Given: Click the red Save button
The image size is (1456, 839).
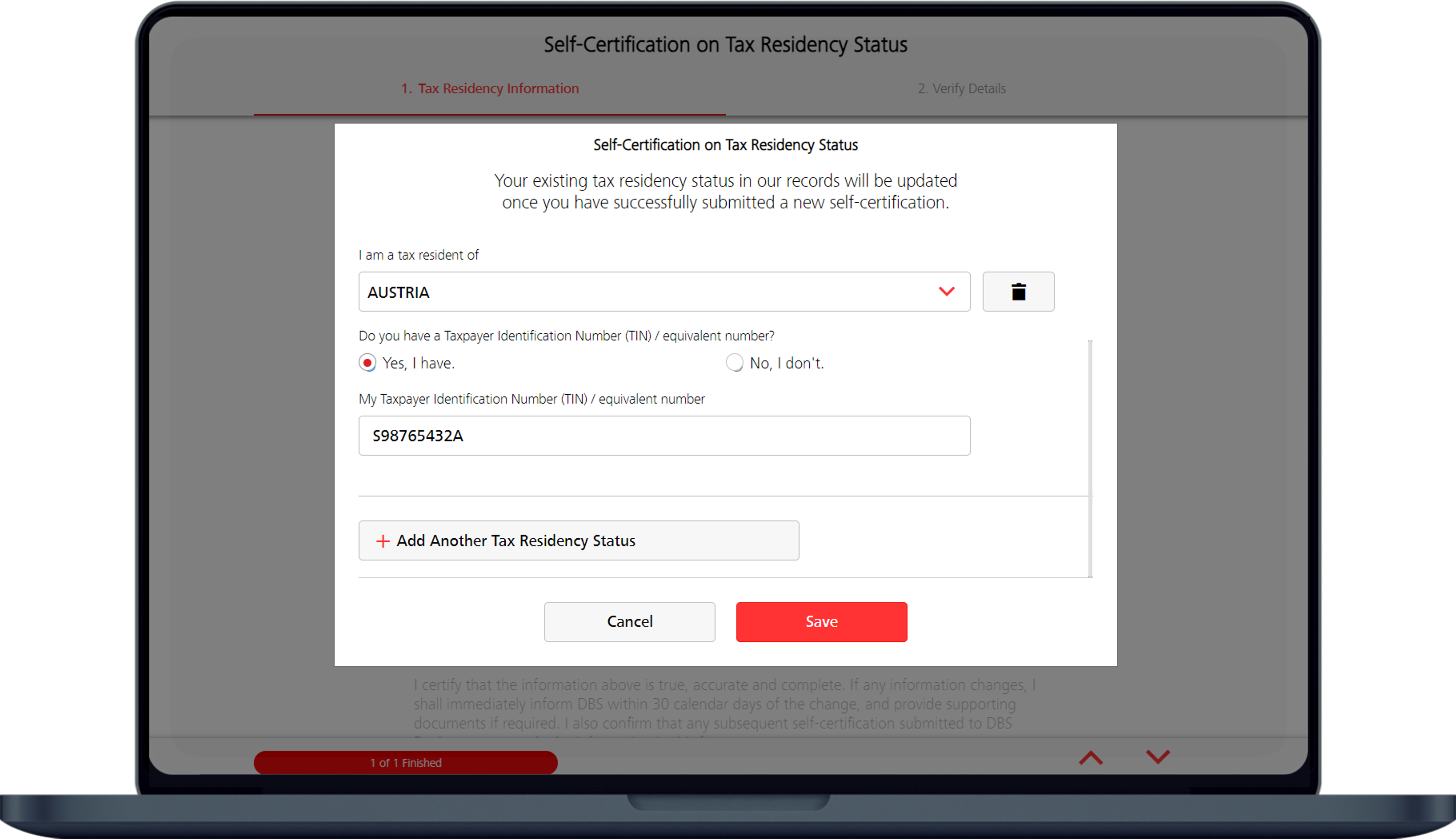Looking at the screenshot, I should click(821, 622).
